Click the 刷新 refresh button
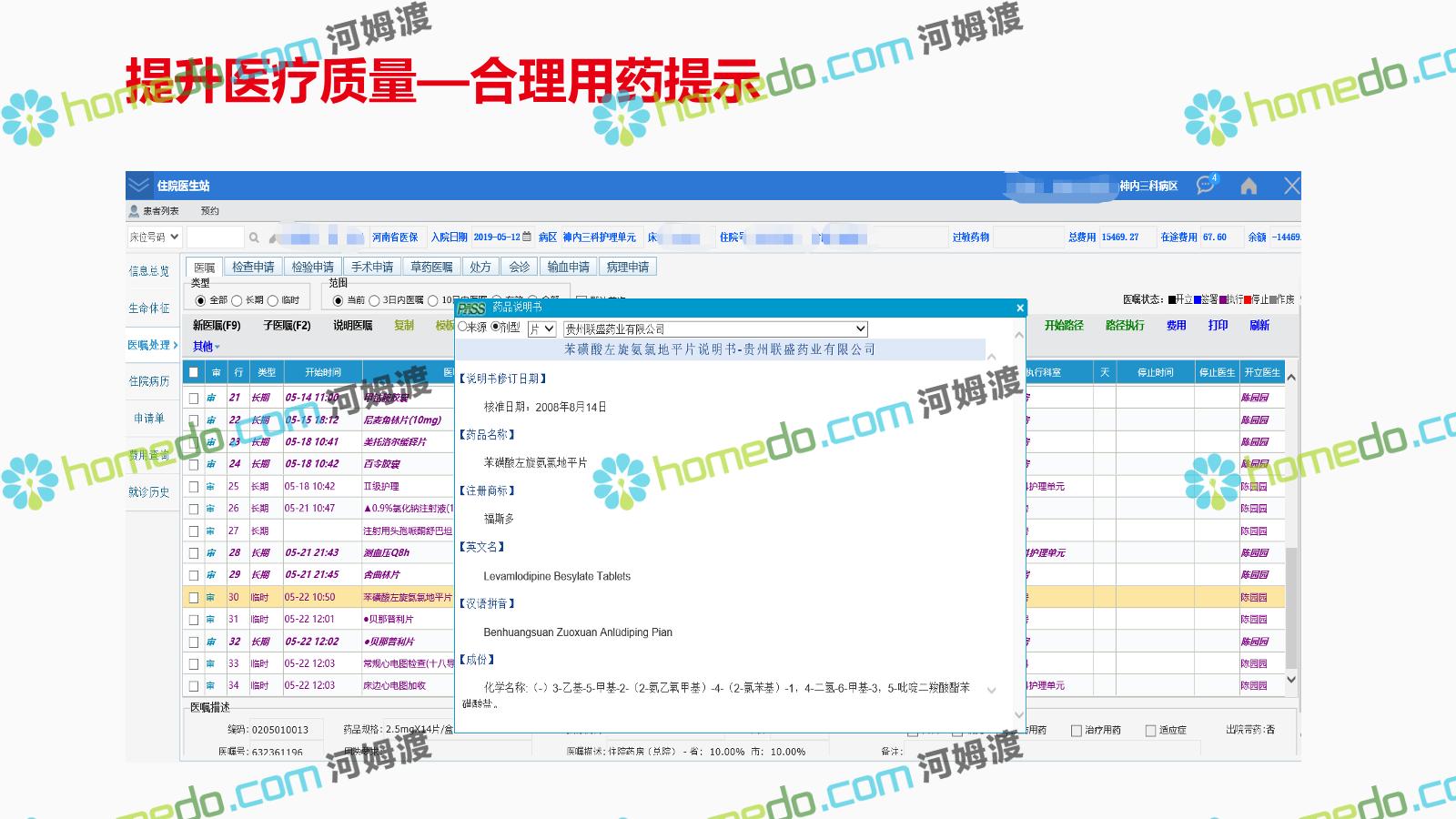Screen dimensions: 1456x819 tap(1259, 325)
